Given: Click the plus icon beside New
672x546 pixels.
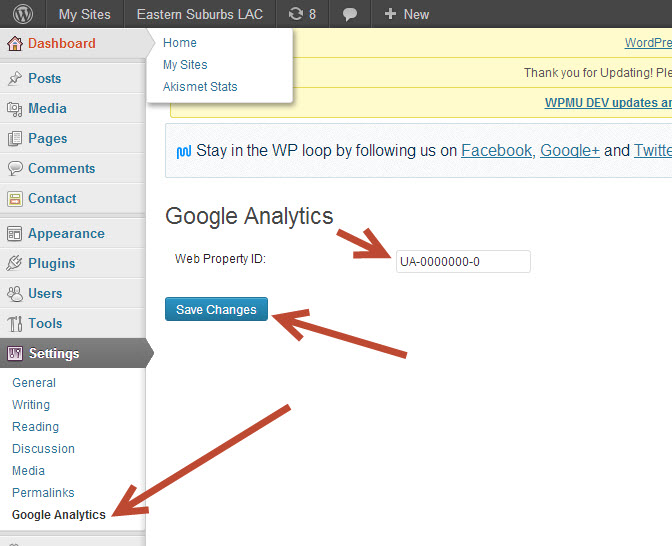Looking at the screenshot, I should click(390, 14).
